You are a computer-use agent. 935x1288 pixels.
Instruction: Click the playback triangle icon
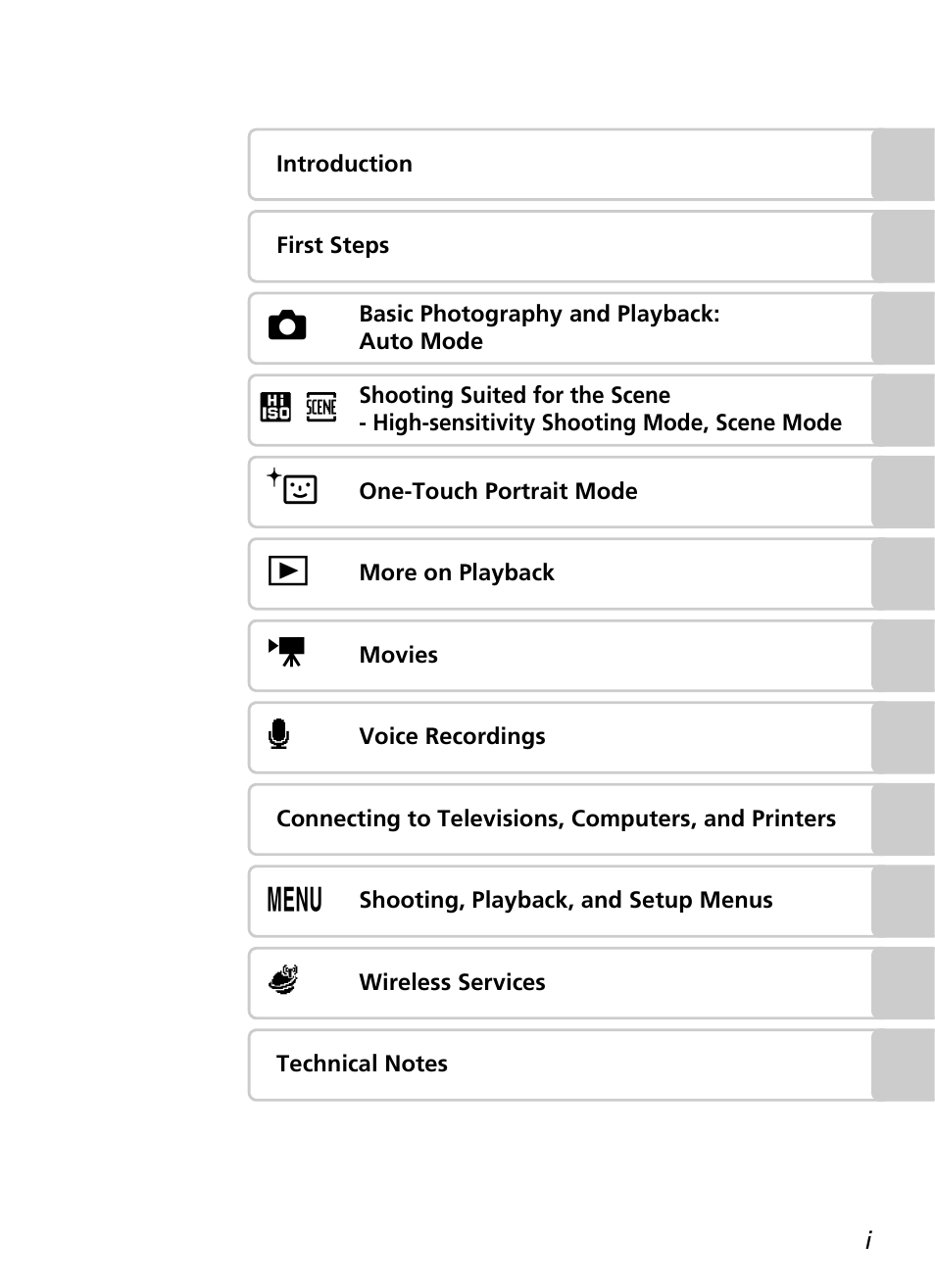(x=288, y=570)
